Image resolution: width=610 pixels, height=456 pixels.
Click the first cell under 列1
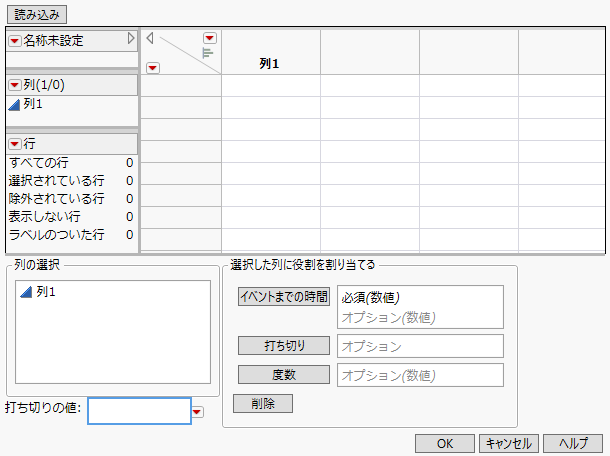271,86
